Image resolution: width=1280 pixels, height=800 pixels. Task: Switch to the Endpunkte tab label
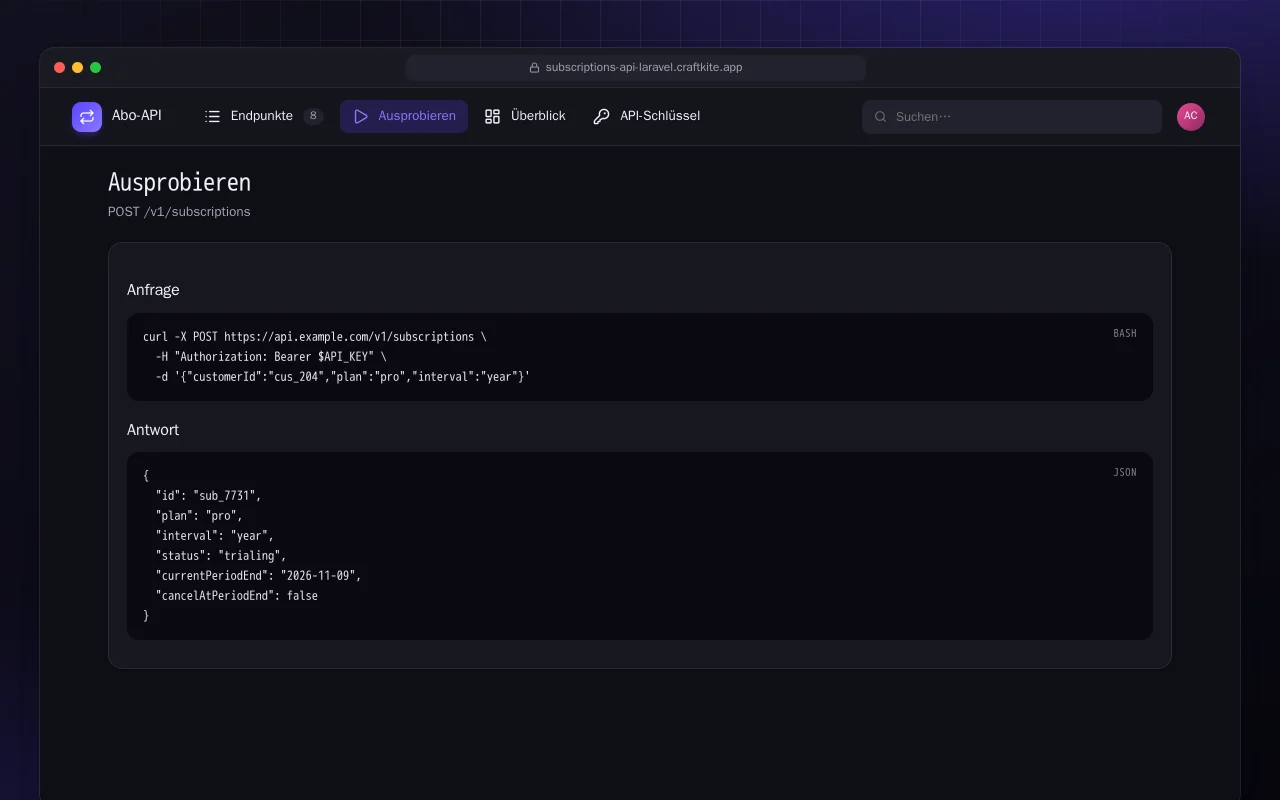(x=262, y=116)
